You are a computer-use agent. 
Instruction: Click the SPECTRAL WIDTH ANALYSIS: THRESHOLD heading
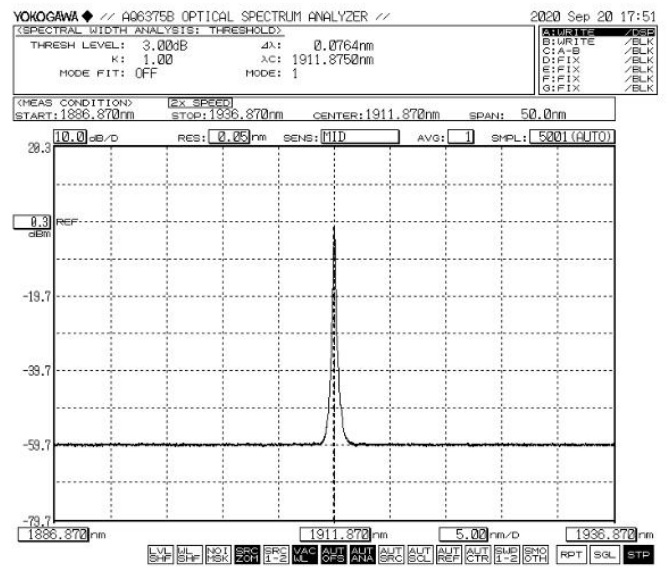[149, 31]
